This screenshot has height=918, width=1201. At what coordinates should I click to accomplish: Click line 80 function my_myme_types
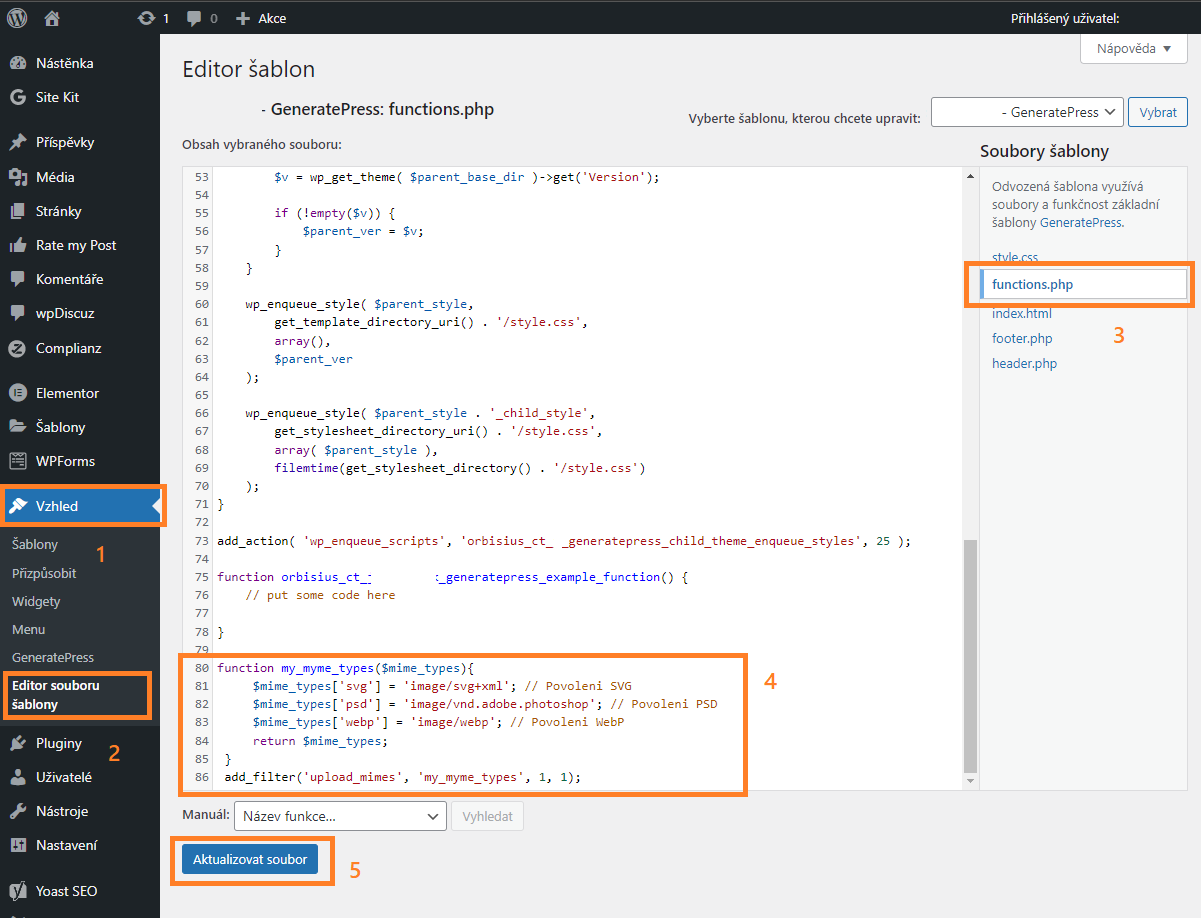coord(345,667)
